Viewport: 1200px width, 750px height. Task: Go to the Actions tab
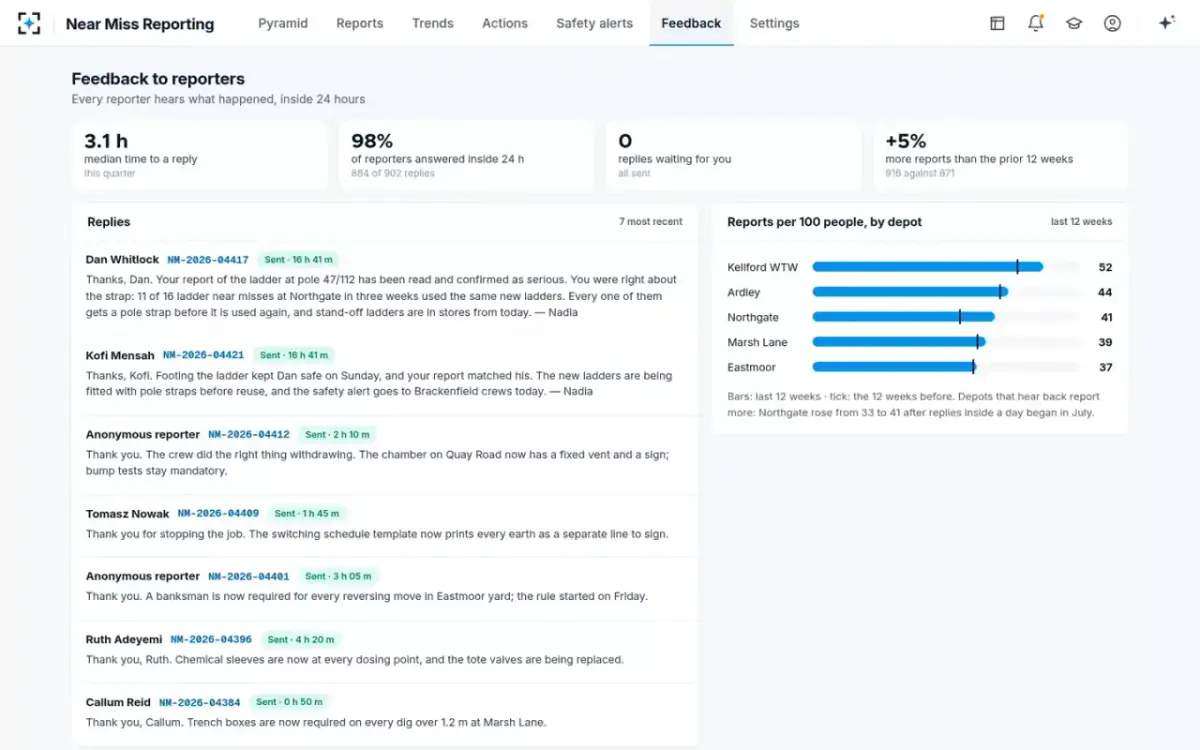(x=505, y=23)
